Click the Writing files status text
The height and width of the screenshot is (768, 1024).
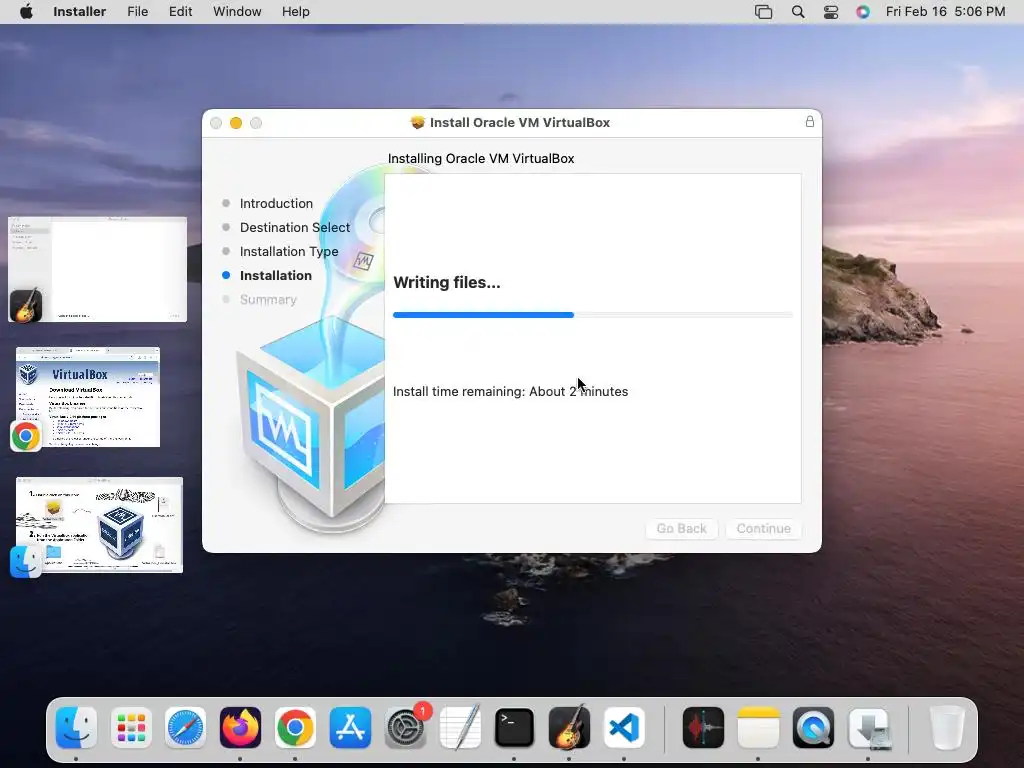tap(447, 283)
